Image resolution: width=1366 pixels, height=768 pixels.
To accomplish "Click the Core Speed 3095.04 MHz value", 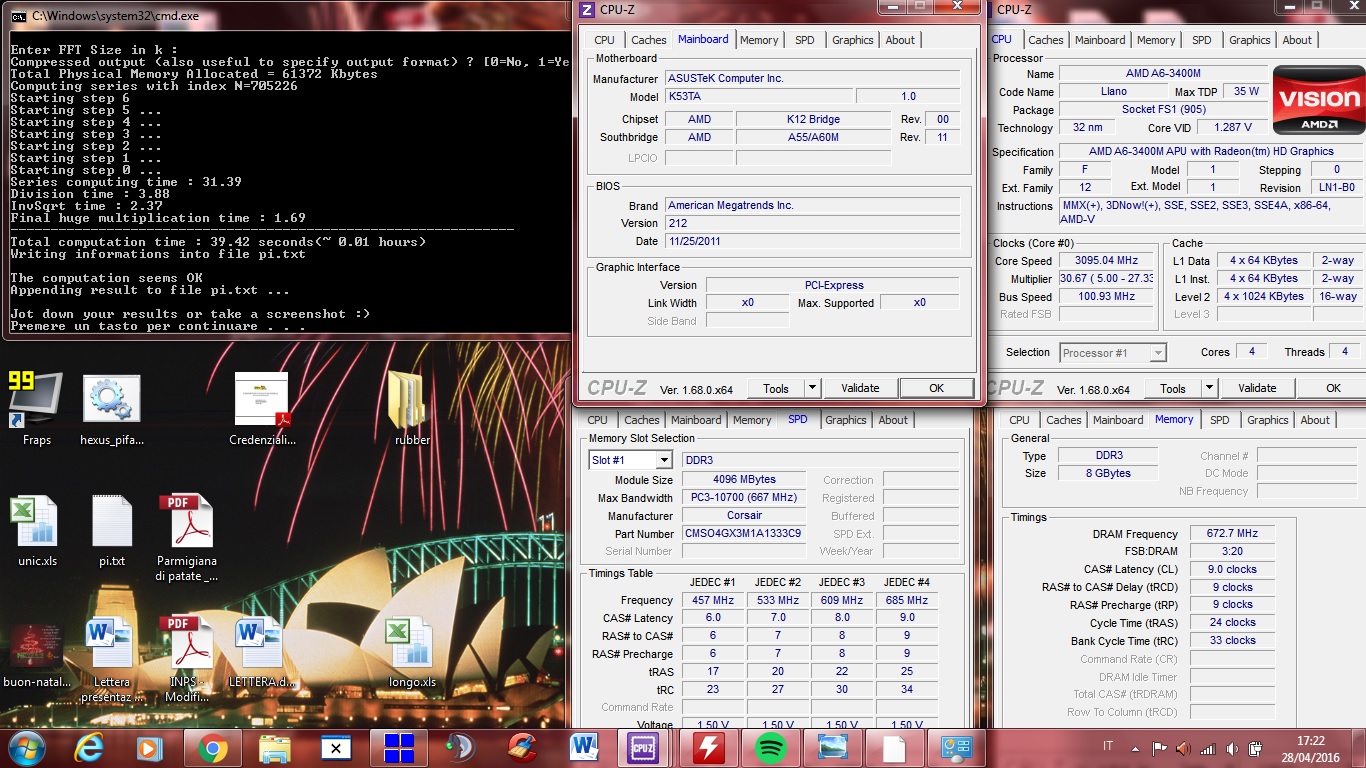I will click(1106, 261).
